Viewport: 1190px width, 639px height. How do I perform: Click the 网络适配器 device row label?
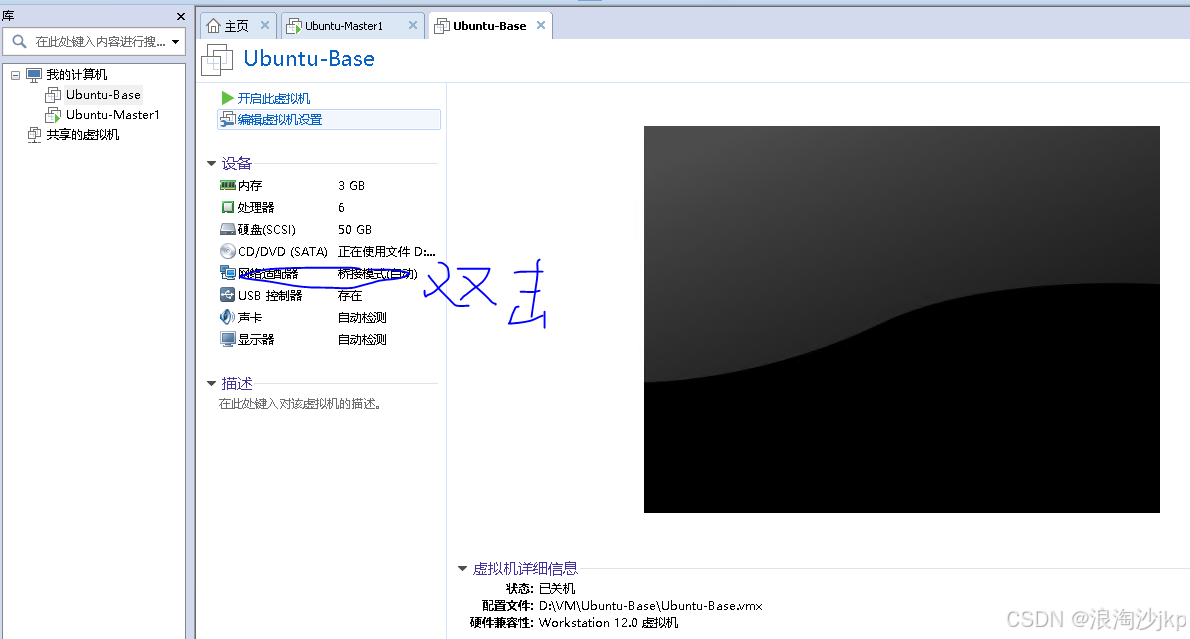[x=268, y=273]
